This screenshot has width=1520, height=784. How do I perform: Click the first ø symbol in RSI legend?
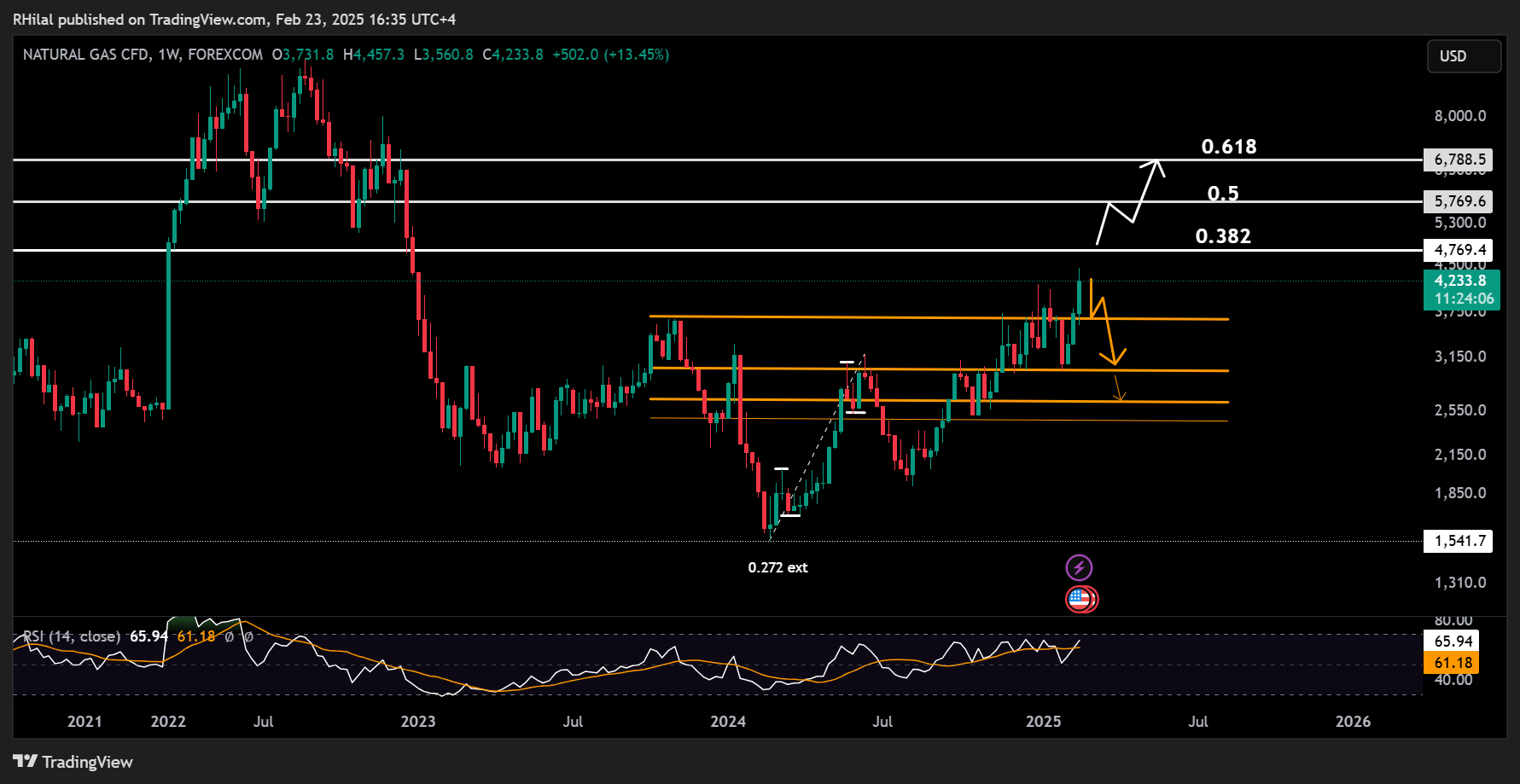tap(229, 636)
